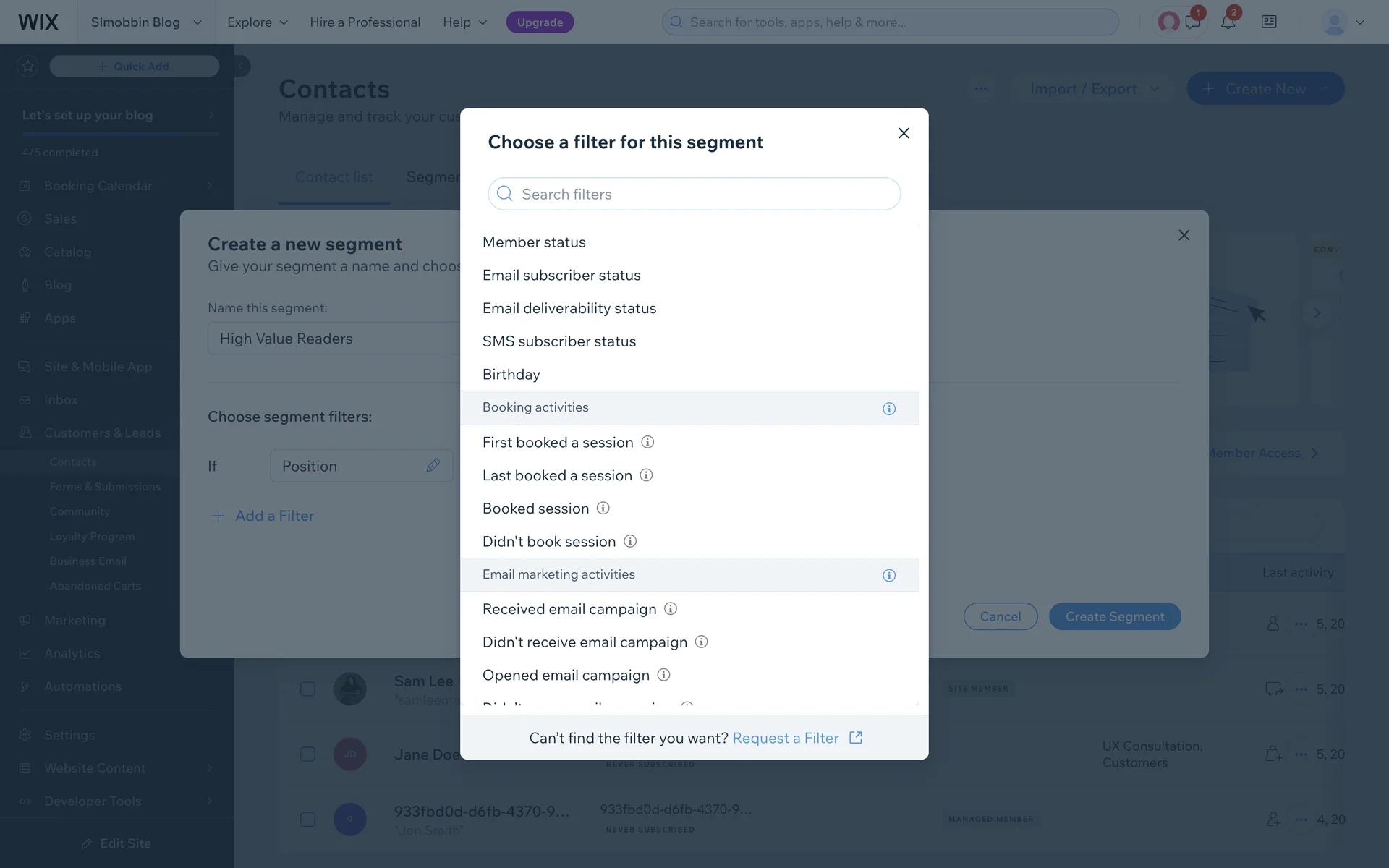Open the Request a Filter link
This screenshot has height=868, width=1389.
(x=786, y=738)
